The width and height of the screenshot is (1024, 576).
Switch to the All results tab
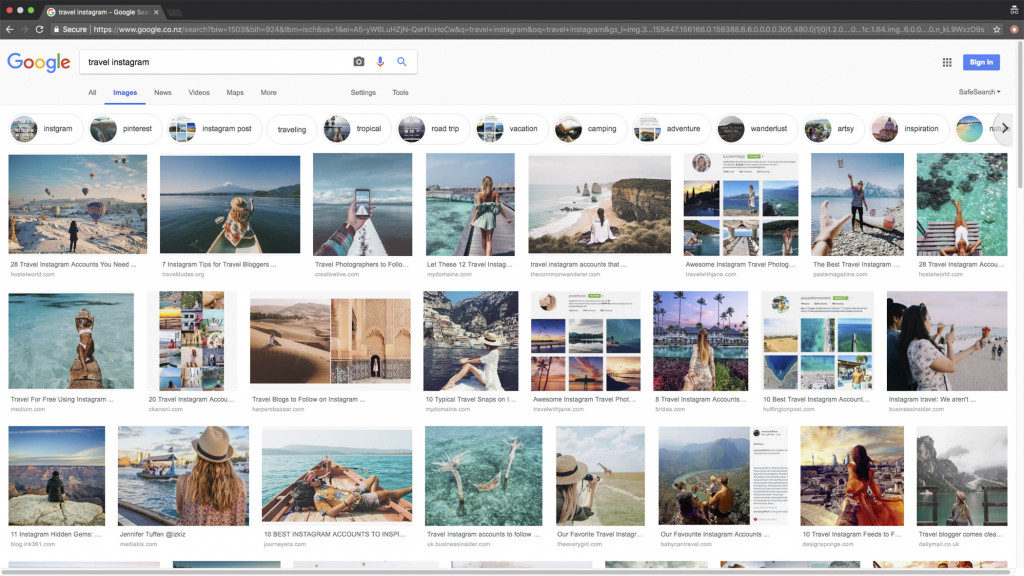pyautogui.click(x=92, y=93)
